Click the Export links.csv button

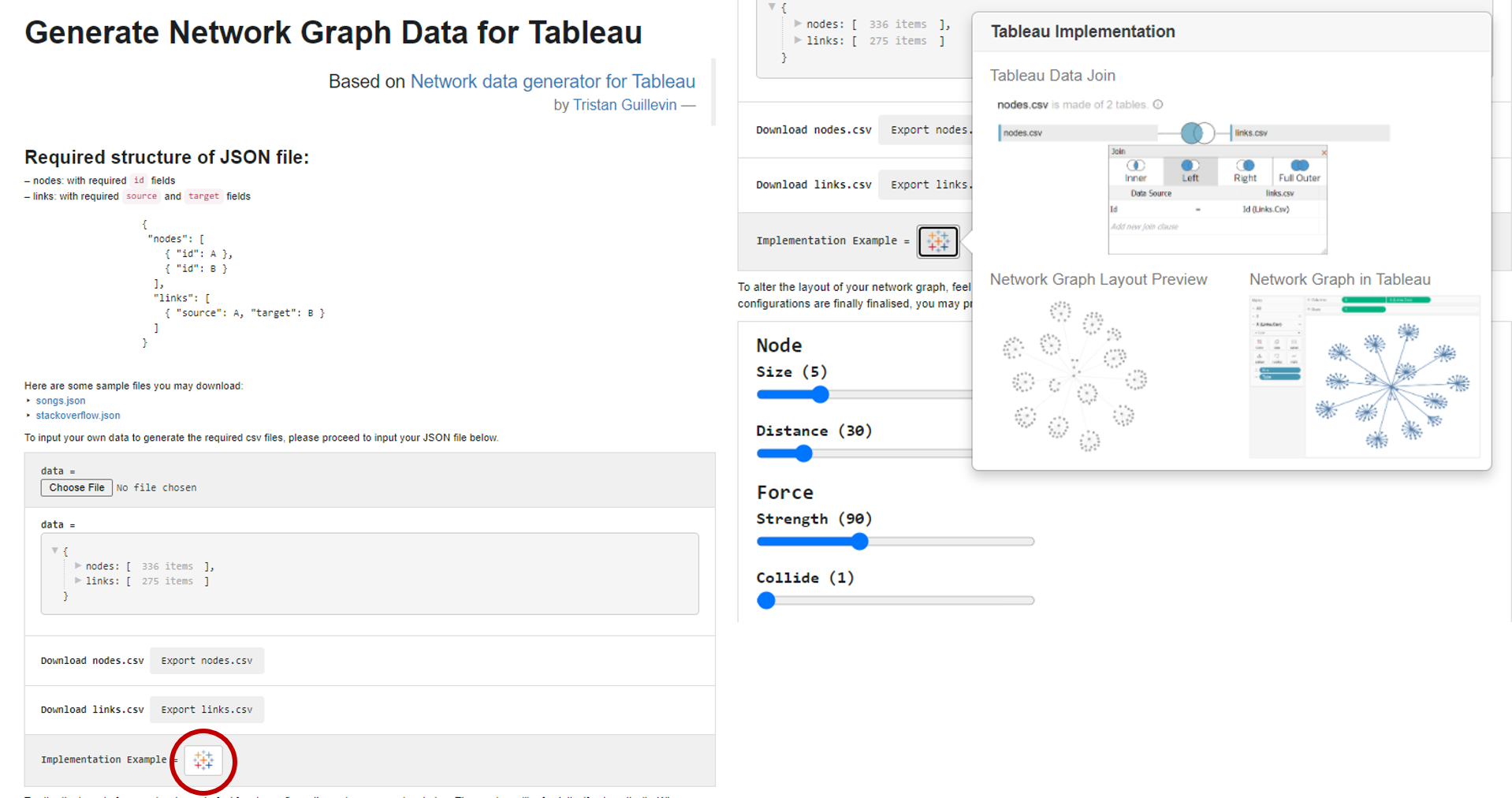207,710
